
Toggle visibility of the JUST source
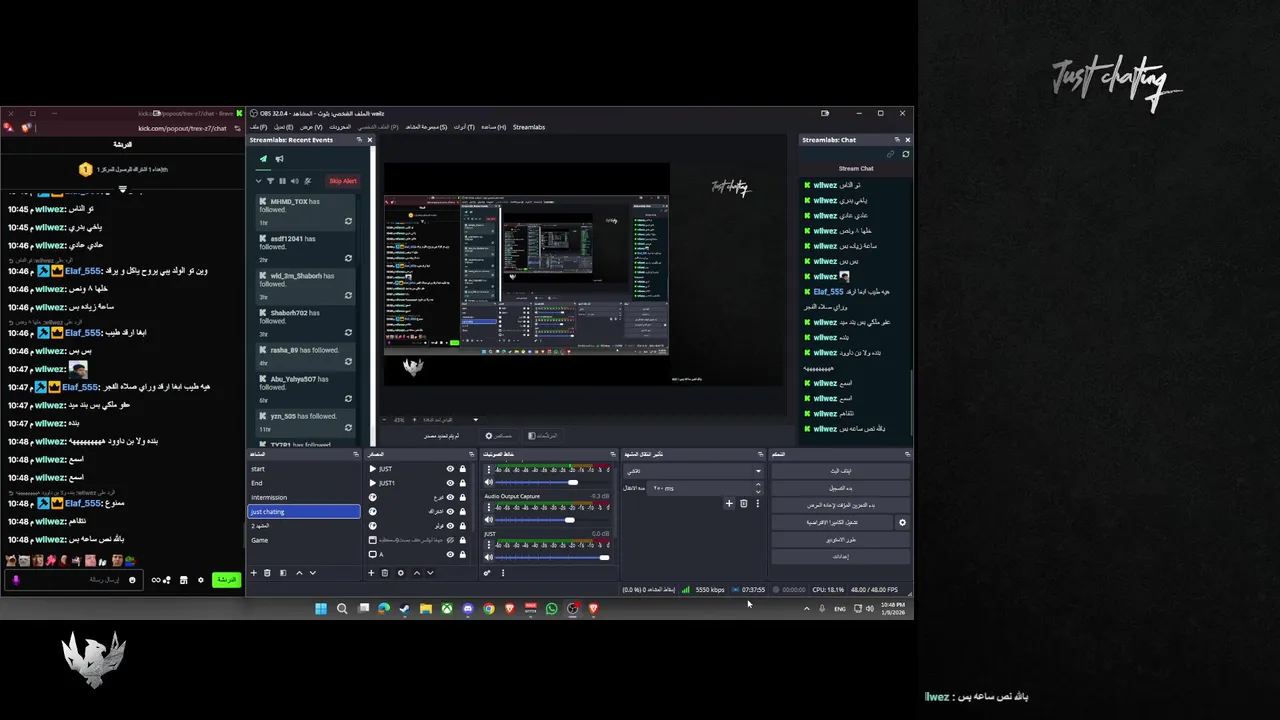pos(450,469)
